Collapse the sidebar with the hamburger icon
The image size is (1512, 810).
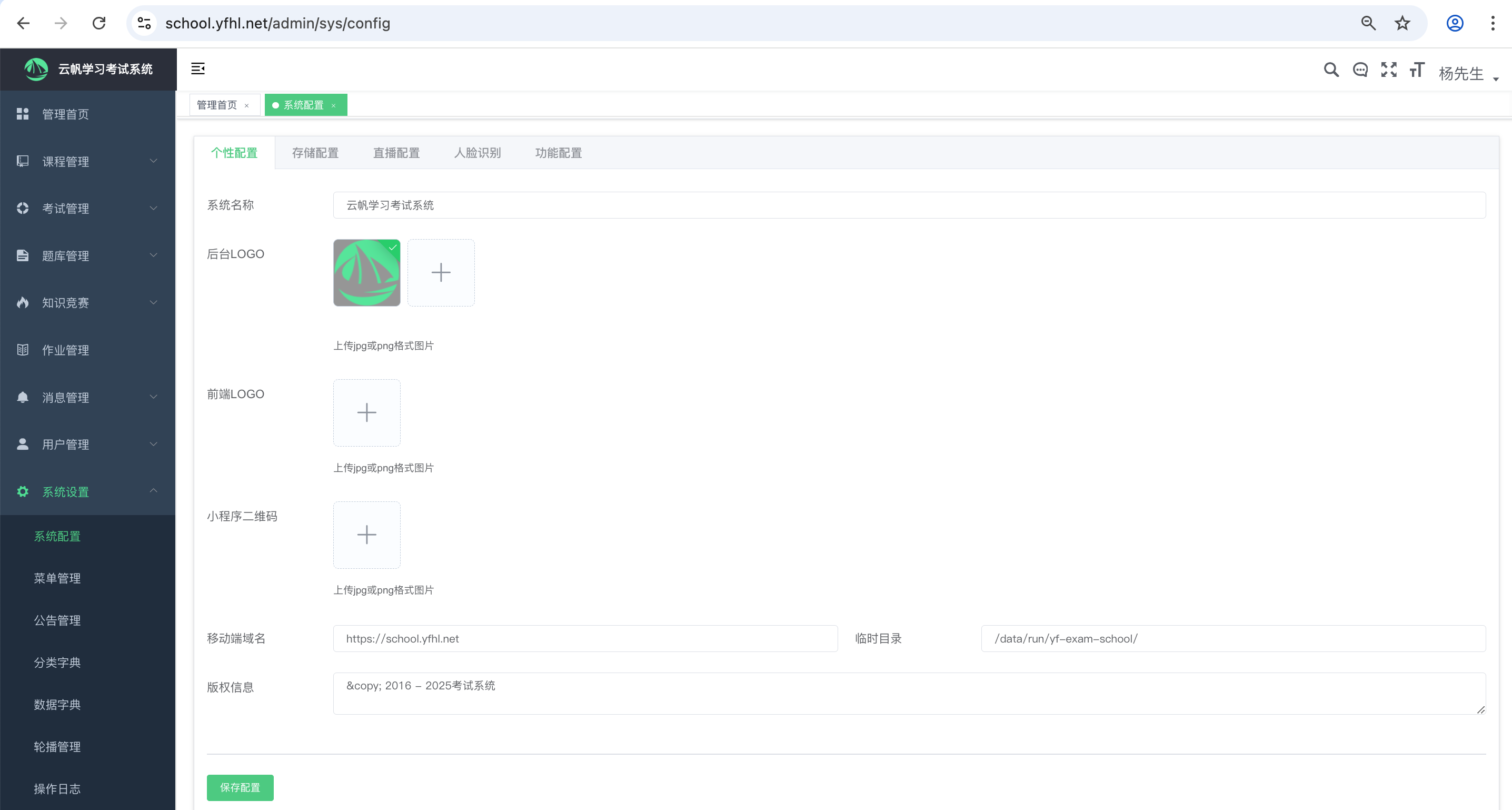[198, 68]
